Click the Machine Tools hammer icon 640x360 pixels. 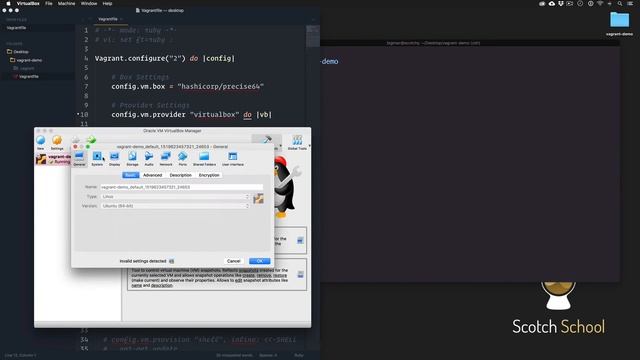point(267,140)
